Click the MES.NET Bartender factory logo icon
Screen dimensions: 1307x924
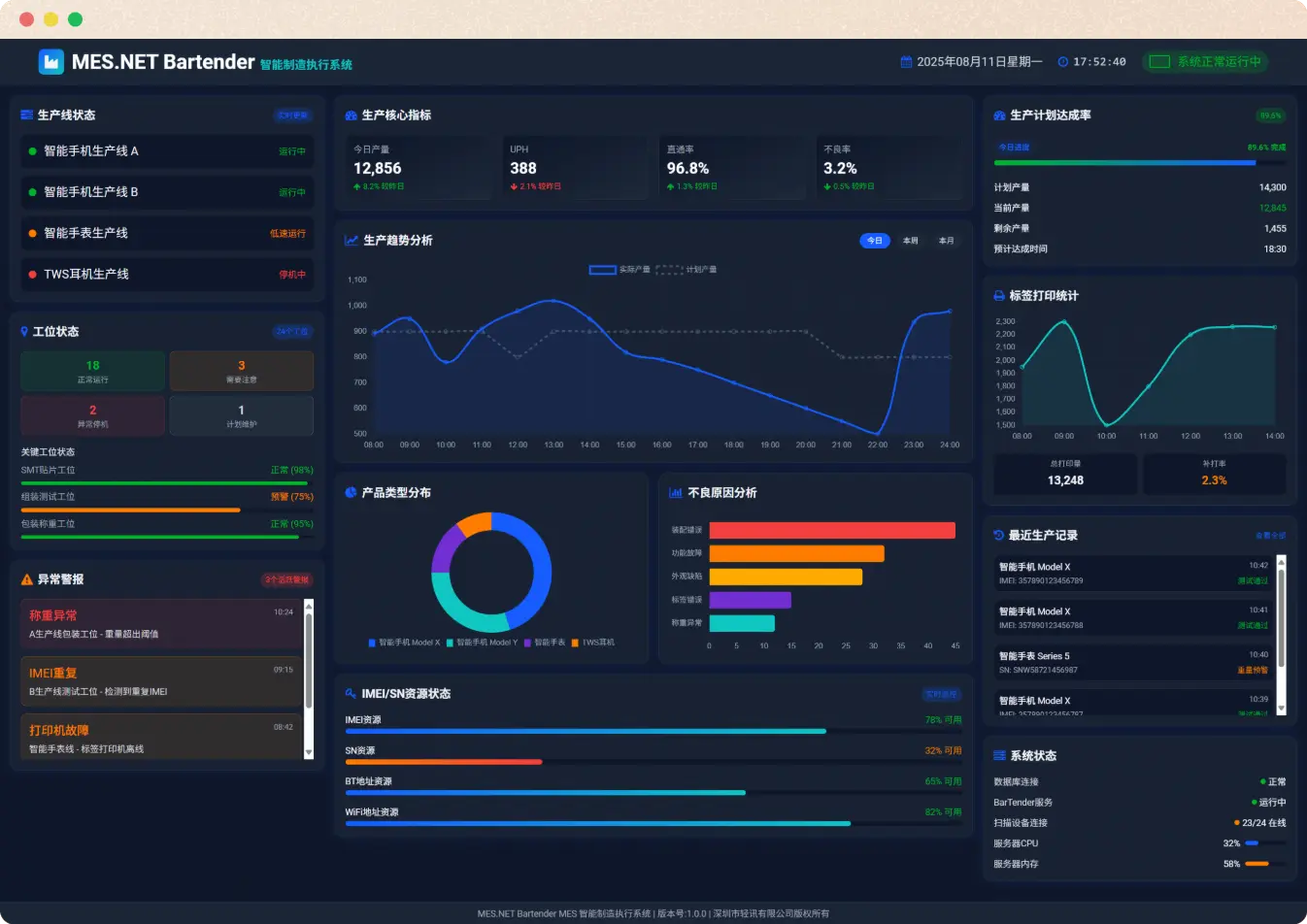point(50,62)
